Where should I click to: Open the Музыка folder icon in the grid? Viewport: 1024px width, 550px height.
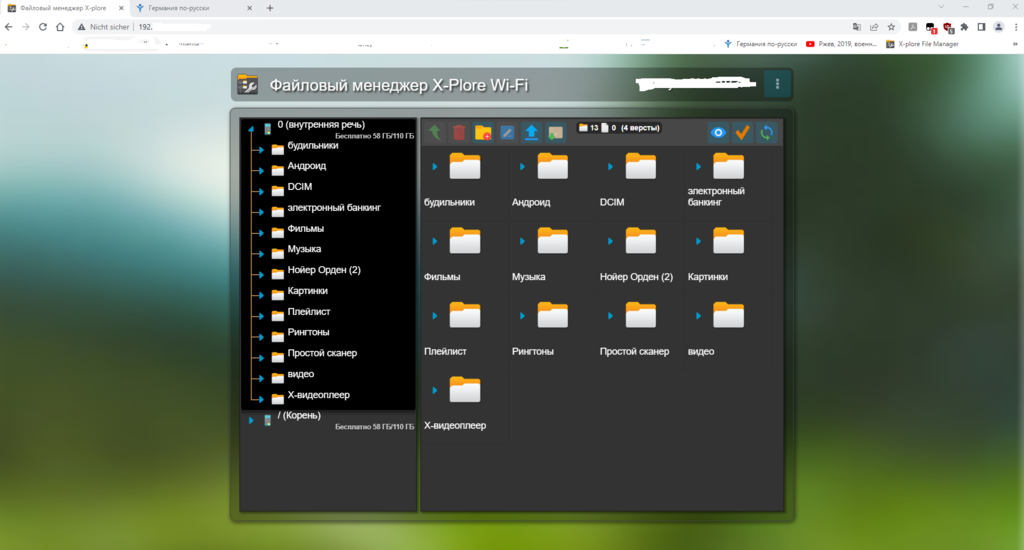coord(552,240)
